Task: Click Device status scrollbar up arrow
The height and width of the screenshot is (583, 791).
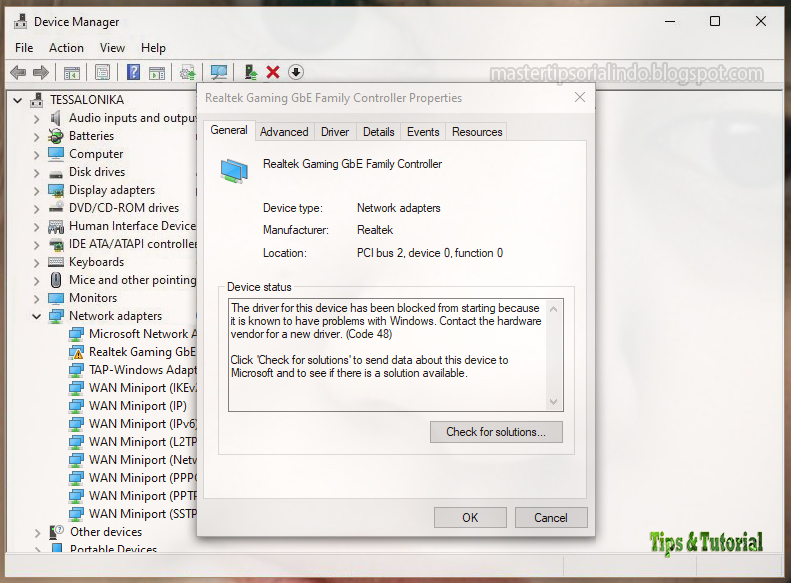Action: [x=553, y=309]
